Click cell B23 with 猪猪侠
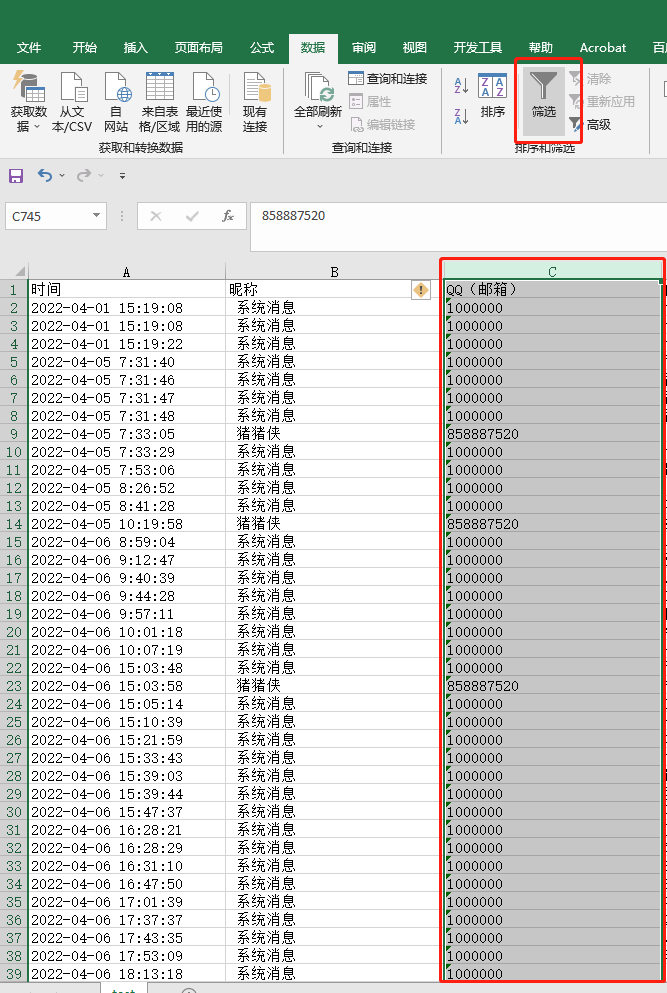This screenshot has width=667, height=993. click(x=334, y=686)
